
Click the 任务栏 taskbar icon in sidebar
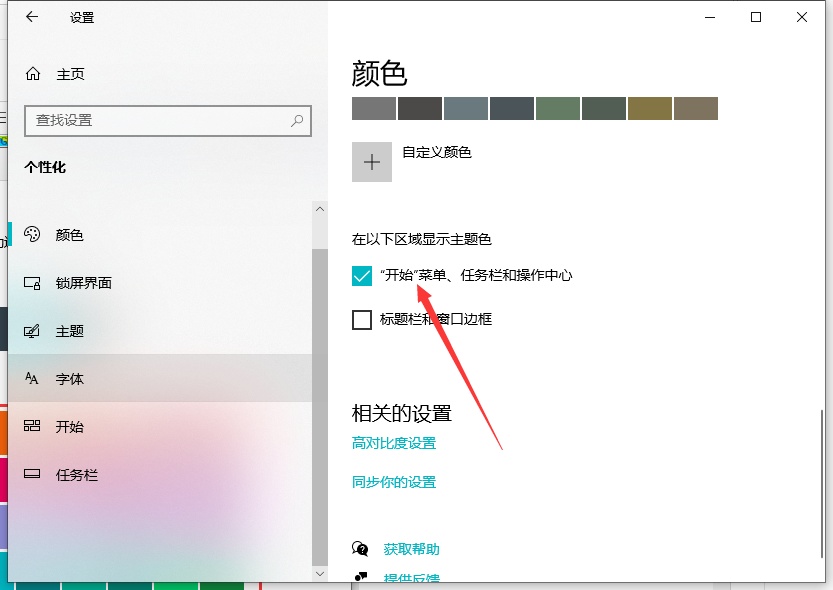31,475
